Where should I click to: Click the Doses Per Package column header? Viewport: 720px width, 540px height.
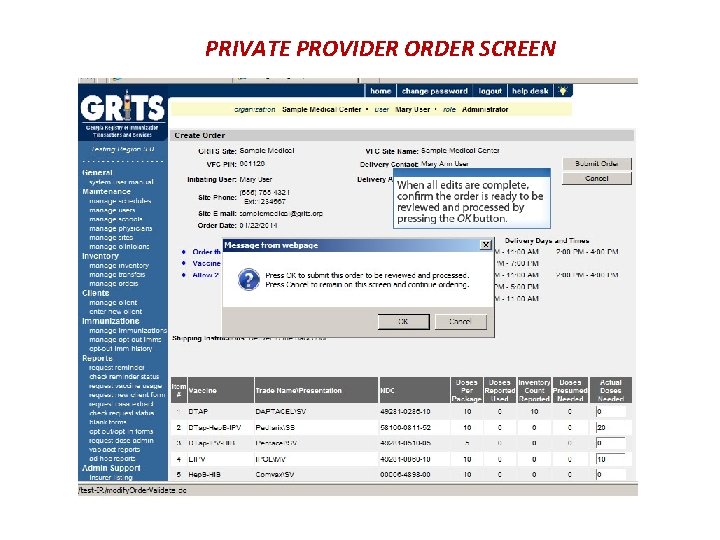[x=467, y=390]
